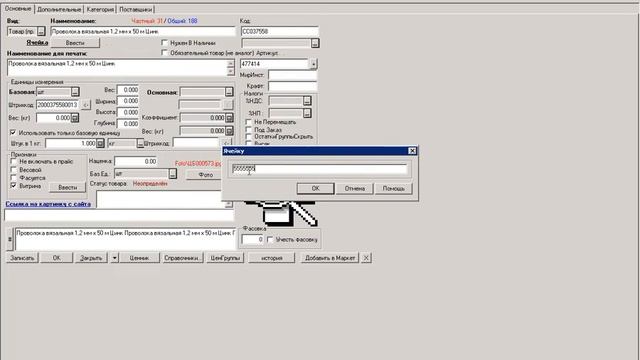Expand the Артикул 477414 dropdown arrow
640x360 pixels.
point(313,64)
